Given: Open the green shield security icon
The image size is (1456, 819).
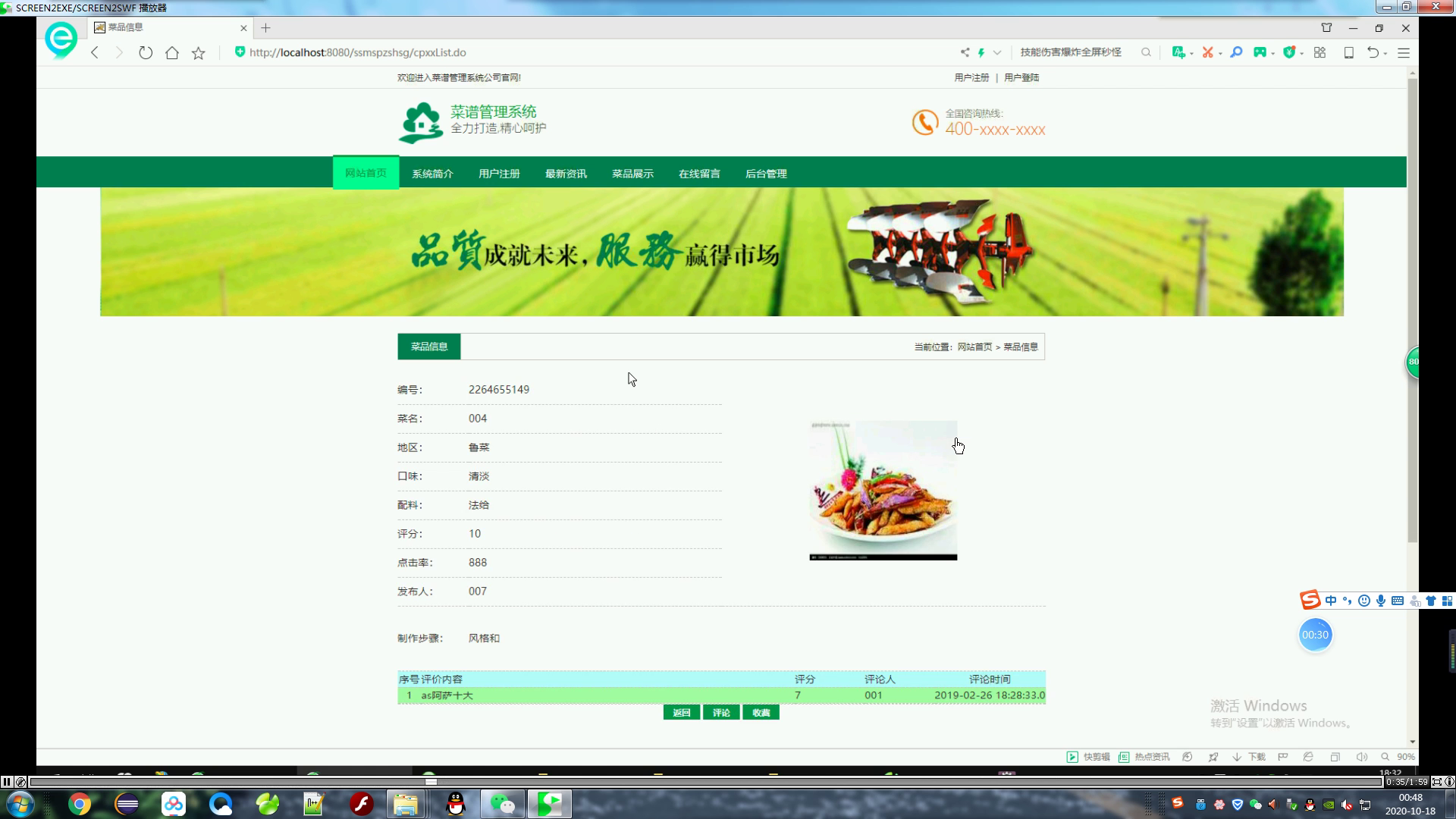Looking at the screenshot, I should coord(1289,52).
